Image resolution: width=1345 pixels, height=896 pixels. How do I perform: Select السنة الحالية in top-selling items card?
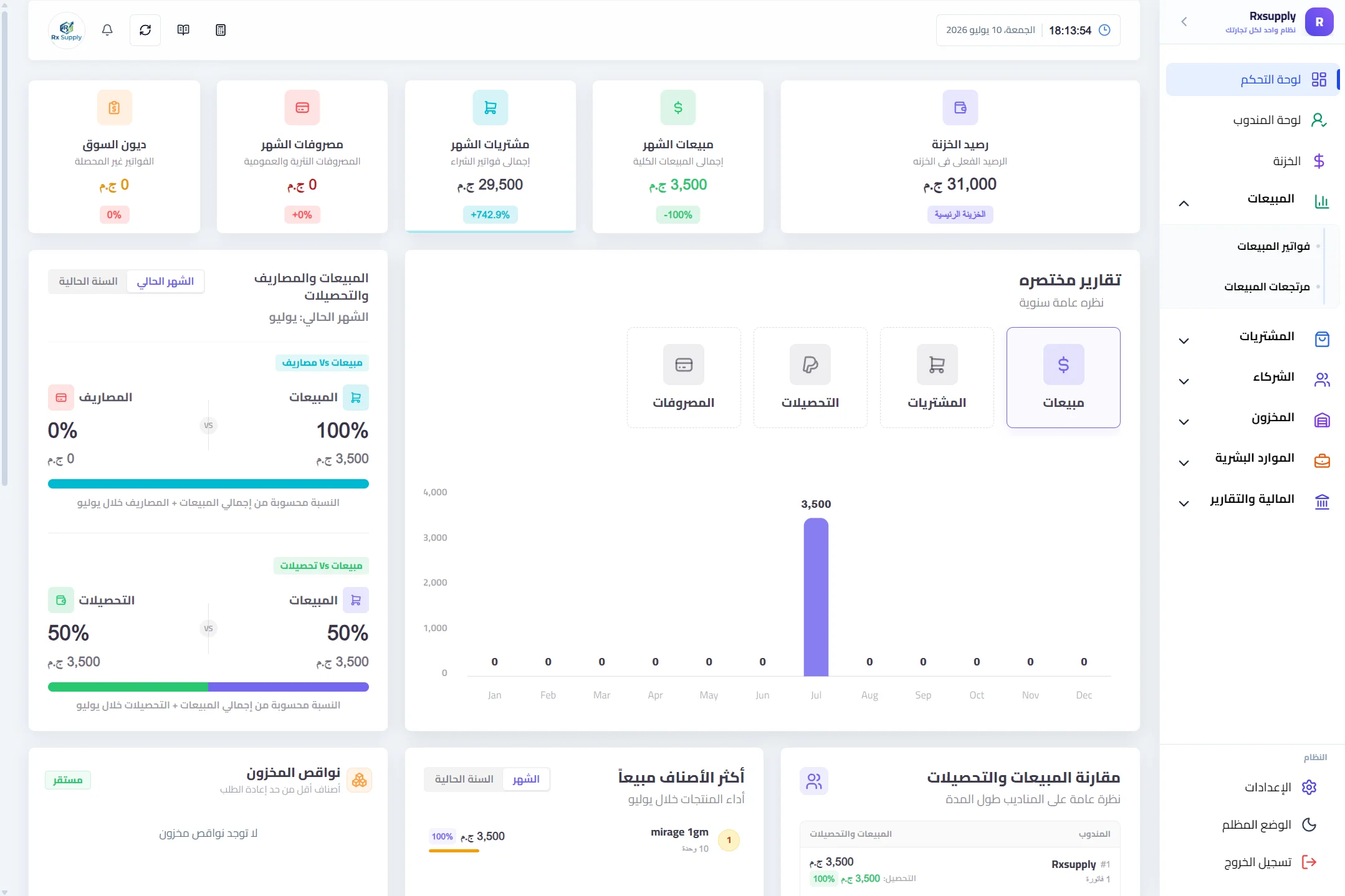pyautogui.click(x=464, y=779)
